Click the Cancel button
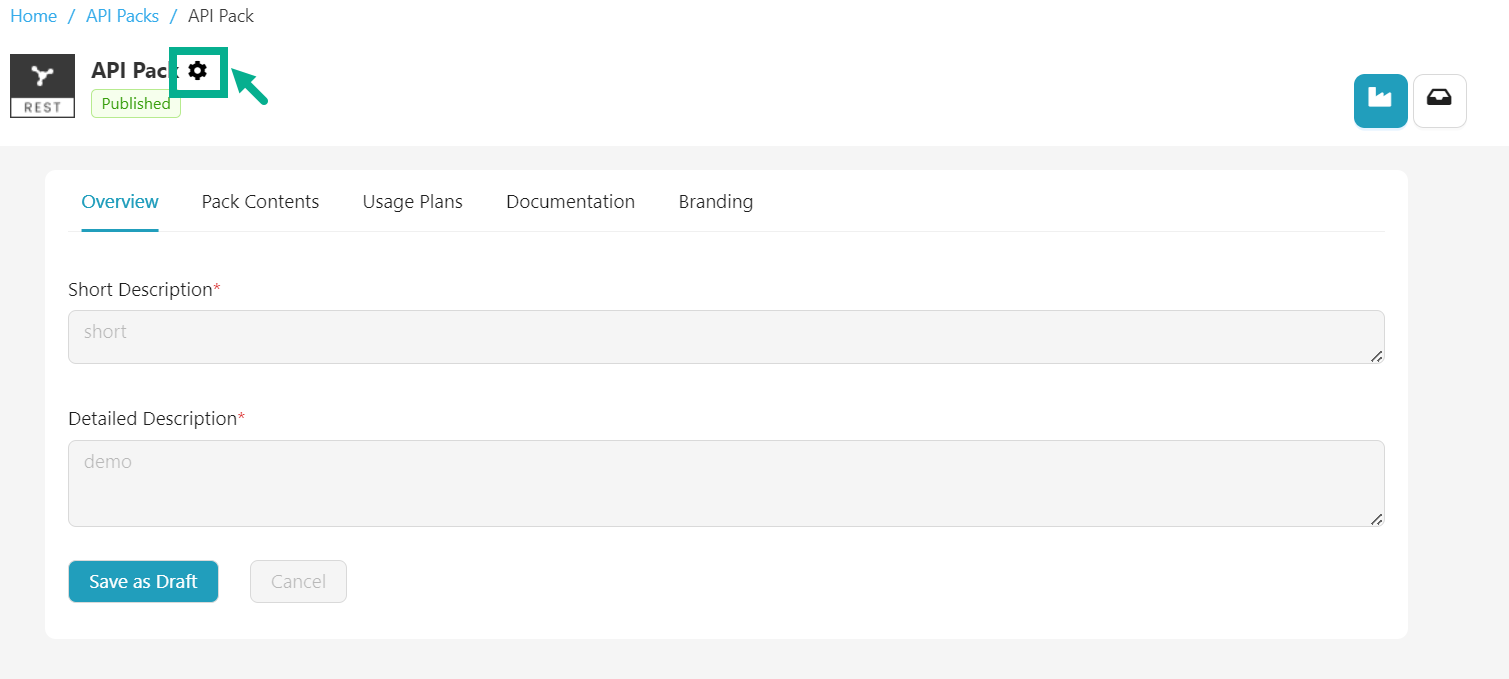Screen dimensions: 1509x679 click(298, 582)
